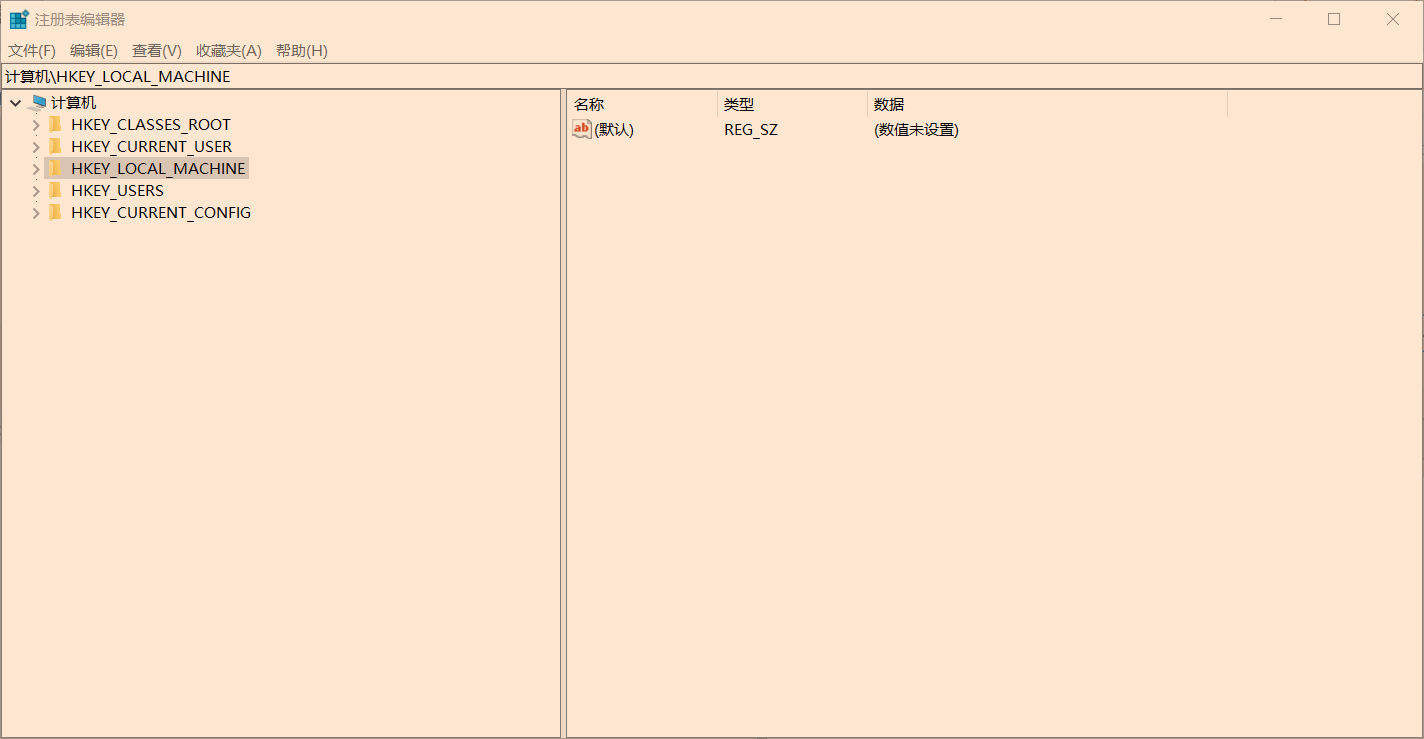Open the 帮助(H) menu
1424x739 pixels.
tap(302, 51)
